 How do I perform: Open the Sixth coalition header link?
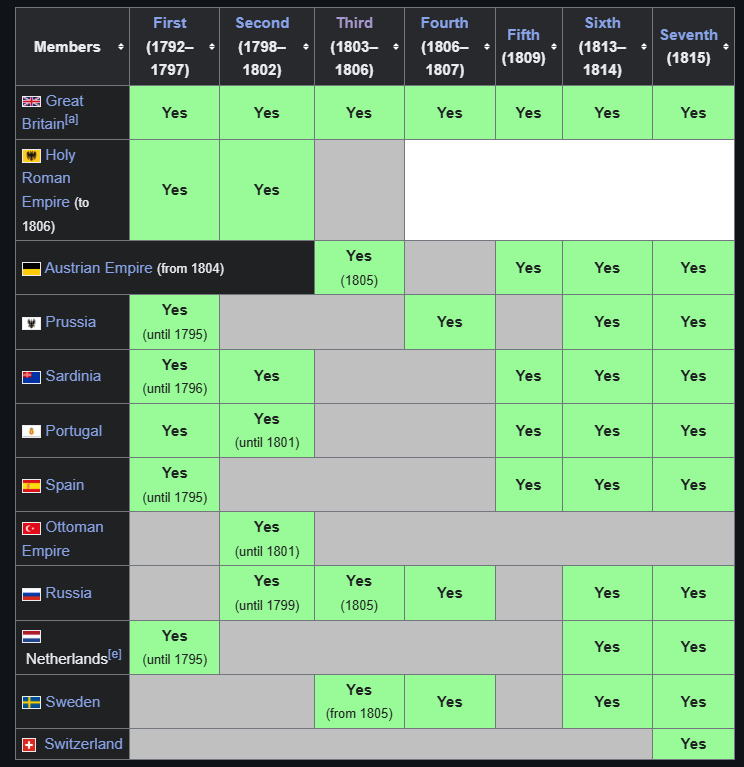click(603, 23)
